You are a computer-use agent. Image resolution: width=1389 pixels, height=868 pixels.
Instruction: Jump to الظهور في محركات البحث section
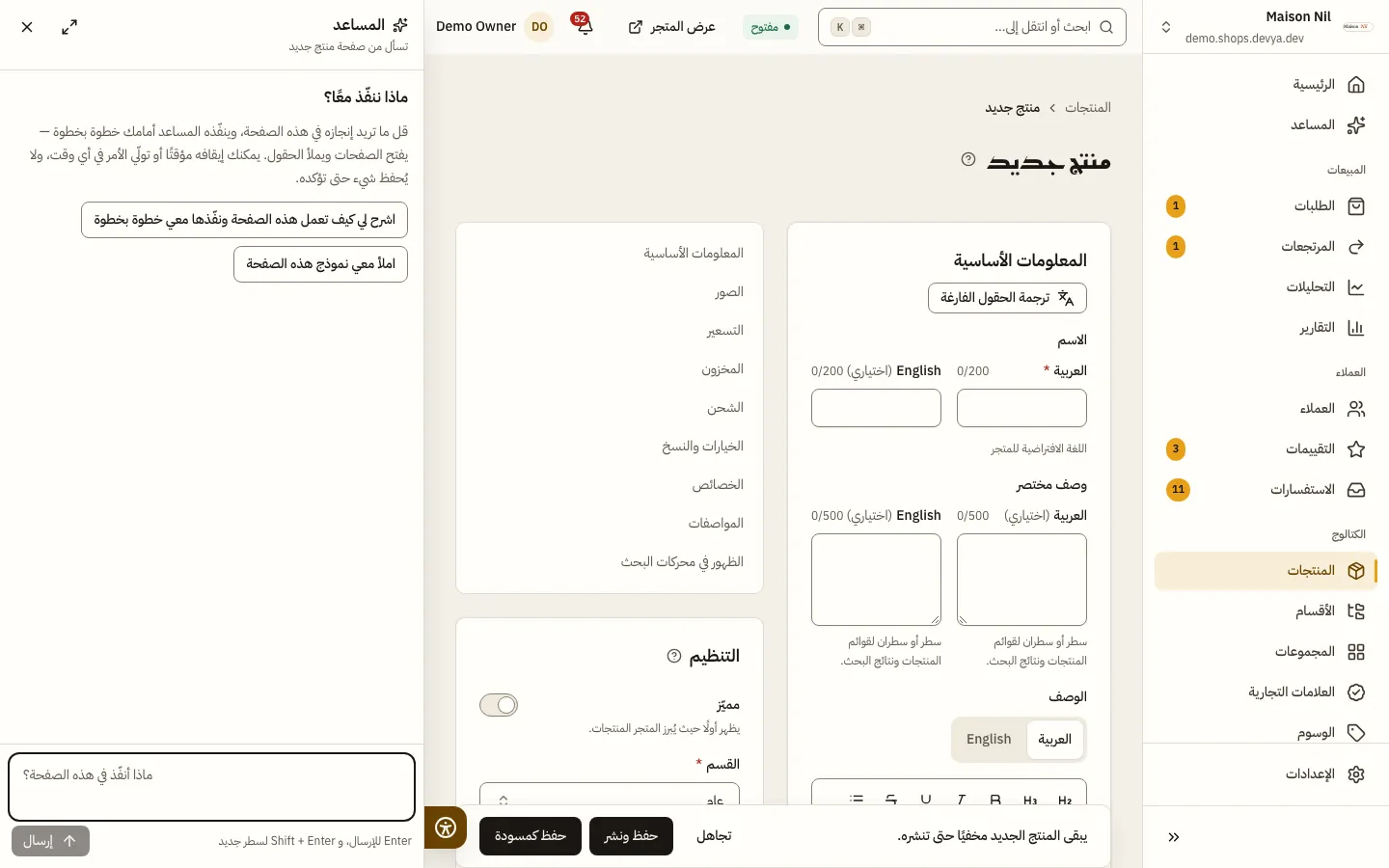tap(682, 562)
